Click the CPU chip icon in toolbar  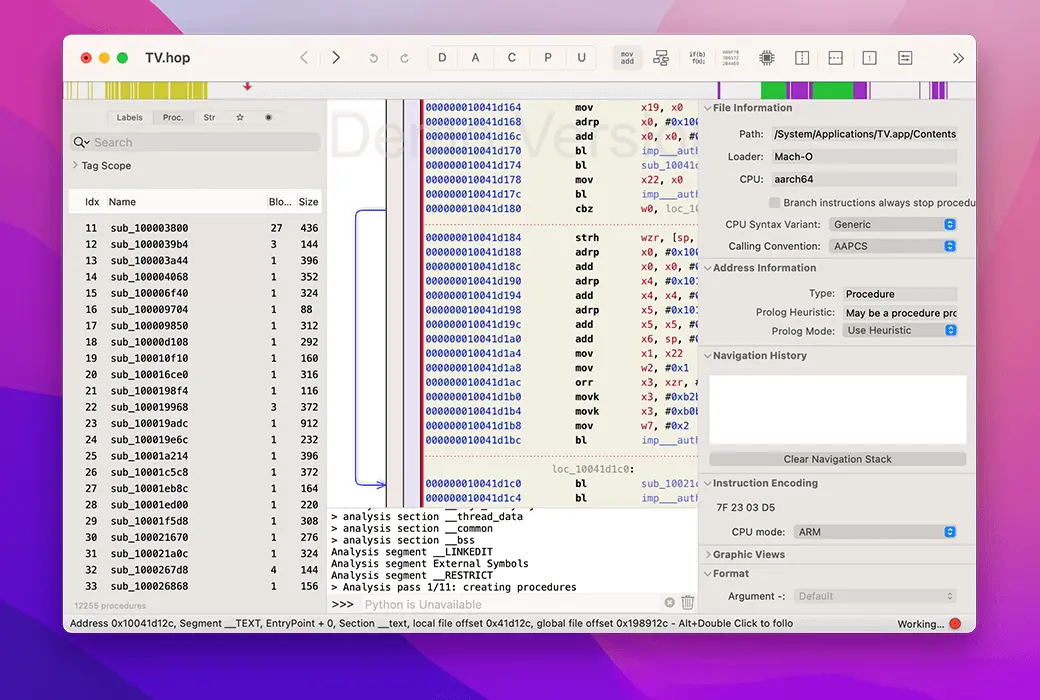[767, 58]
